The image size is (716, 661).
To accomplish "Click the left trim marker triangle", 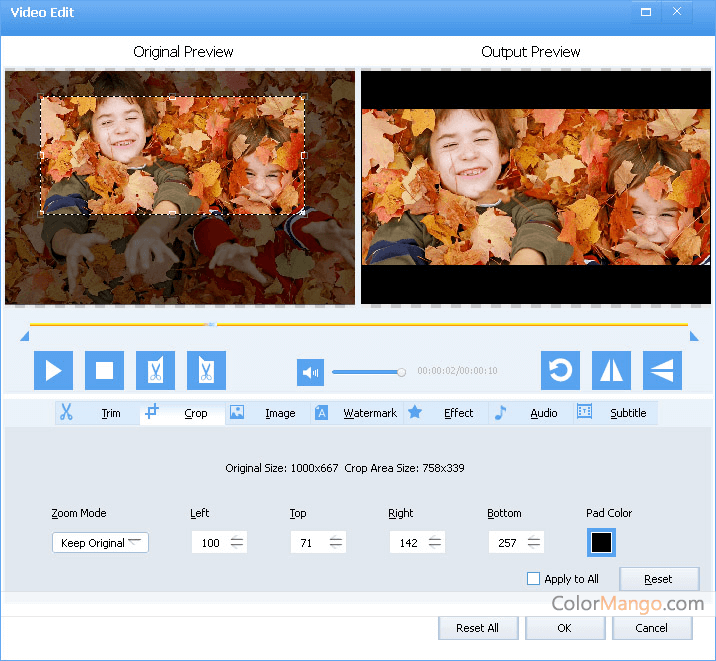I will (x=25, y=337).
